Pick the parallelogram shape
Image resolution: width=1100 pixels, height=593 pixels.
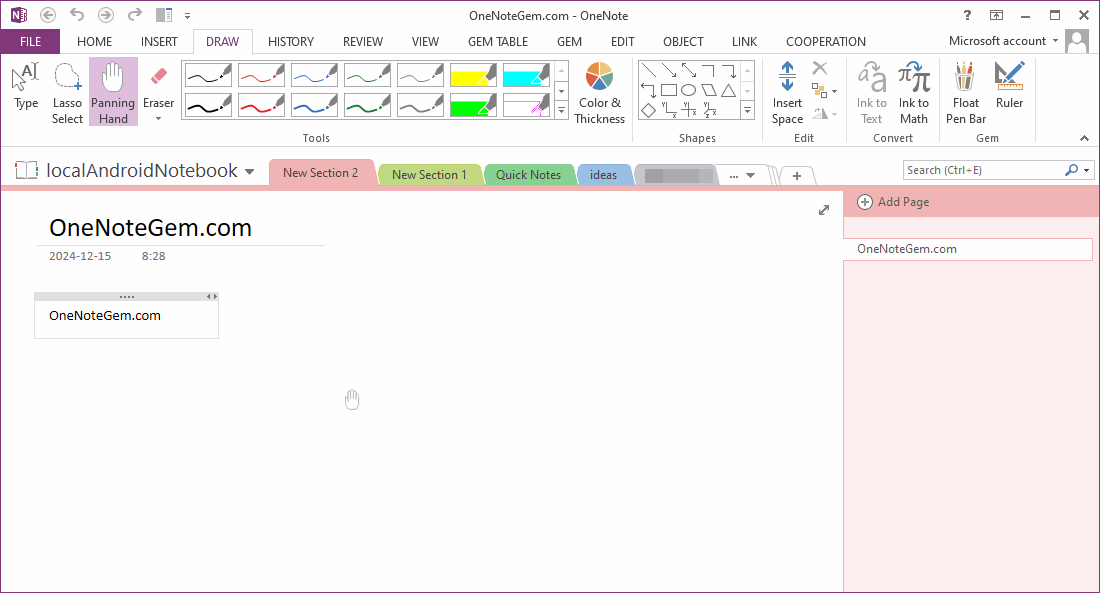click(x=709, y=91)
